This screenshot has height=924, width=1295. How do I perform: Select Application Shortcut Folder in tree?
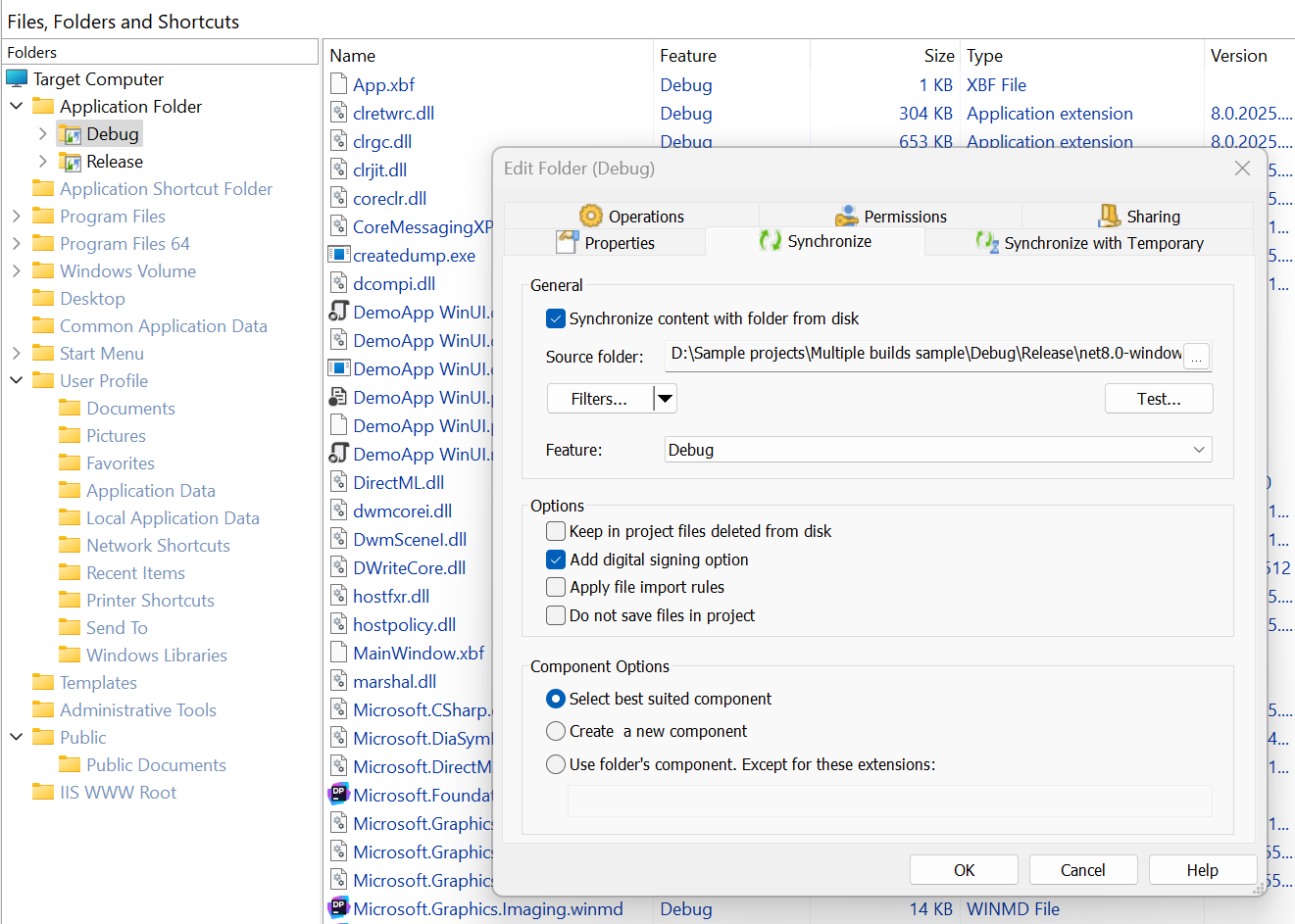coord(166,188)
